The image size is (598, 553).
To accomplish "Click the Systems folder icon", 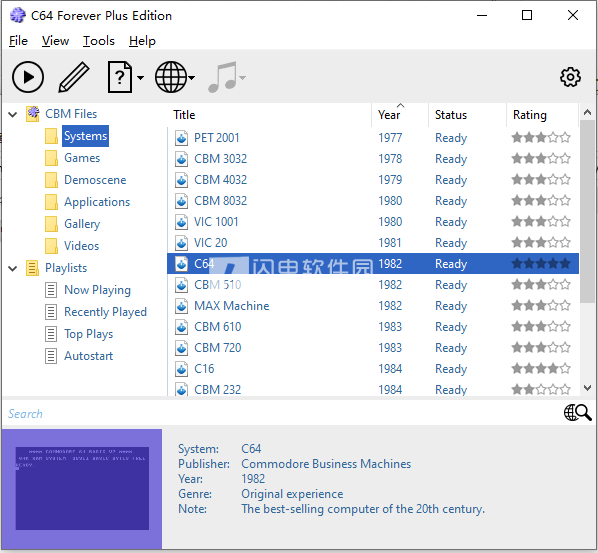I will [x=51, y=136].
